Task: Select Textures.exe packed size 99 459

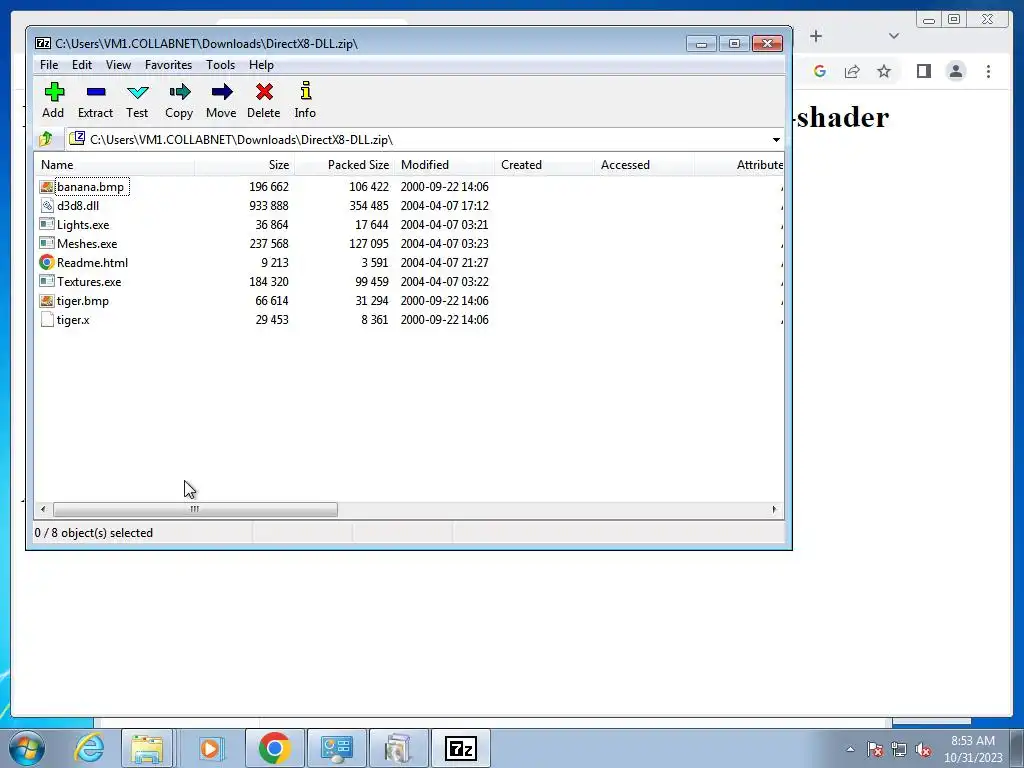Action: pyautogui.click(x=372, y=281)
